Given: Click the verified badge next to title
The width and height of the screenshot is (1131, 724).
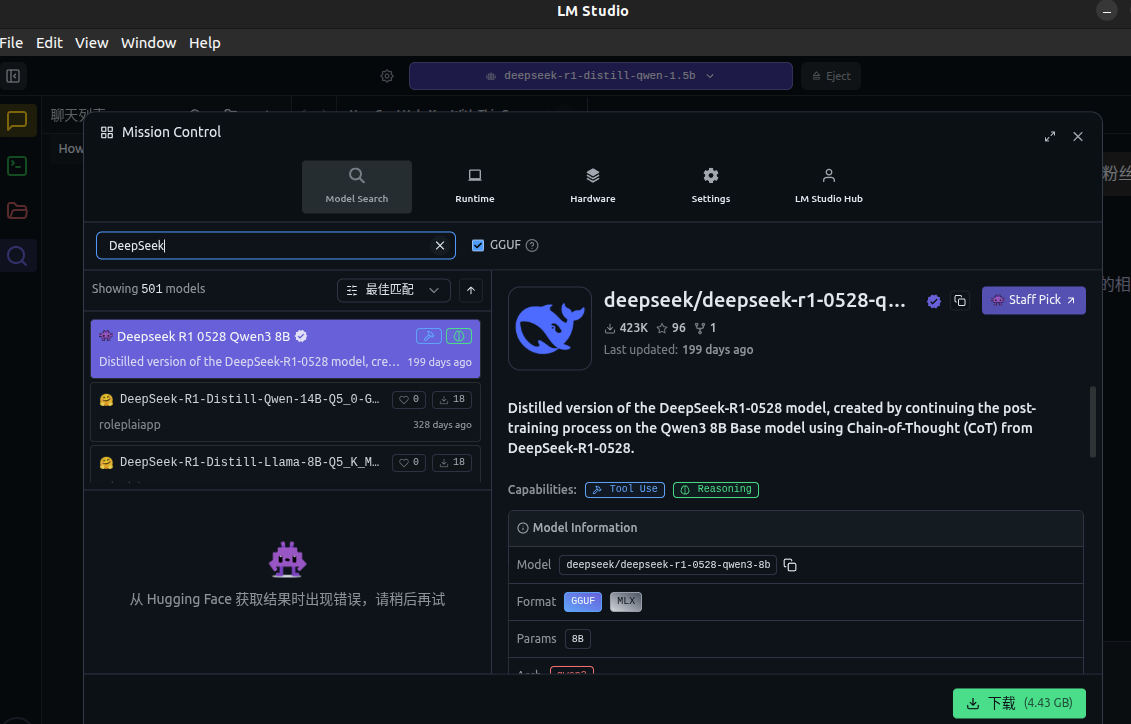Looking at the screenshot, I should point(934,301).
